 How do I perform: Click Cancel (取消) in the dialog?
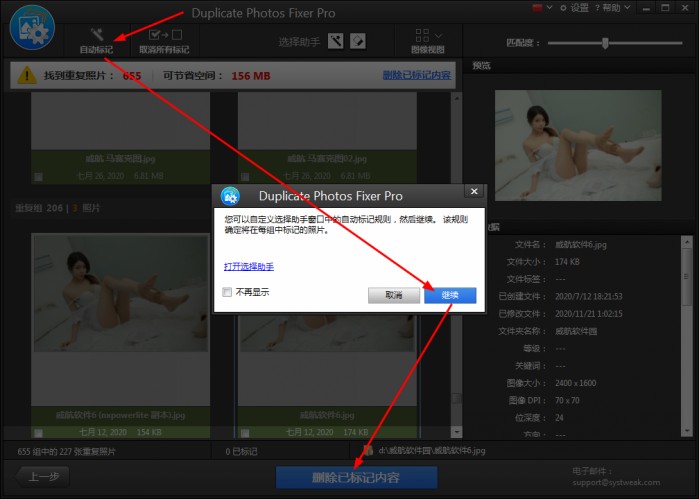pos(394,295)
